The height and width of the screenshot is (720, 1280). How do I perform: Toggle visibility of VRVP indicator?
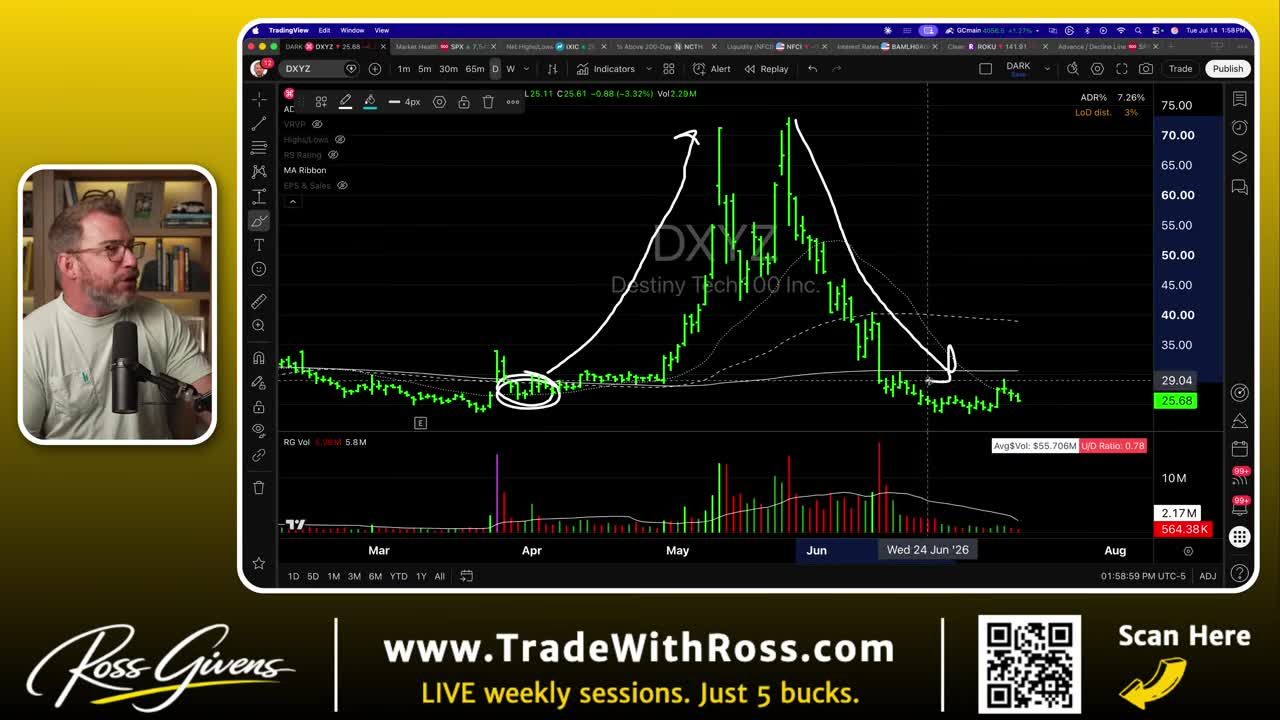[x=317, y=124]
